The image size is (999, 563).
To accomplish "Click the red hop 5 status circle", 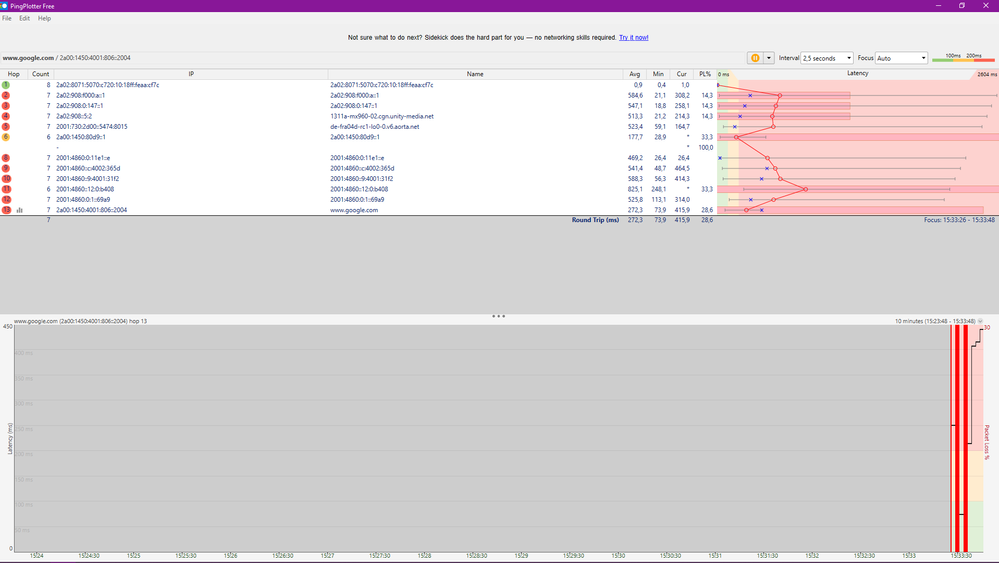I will tap(6, 127).
